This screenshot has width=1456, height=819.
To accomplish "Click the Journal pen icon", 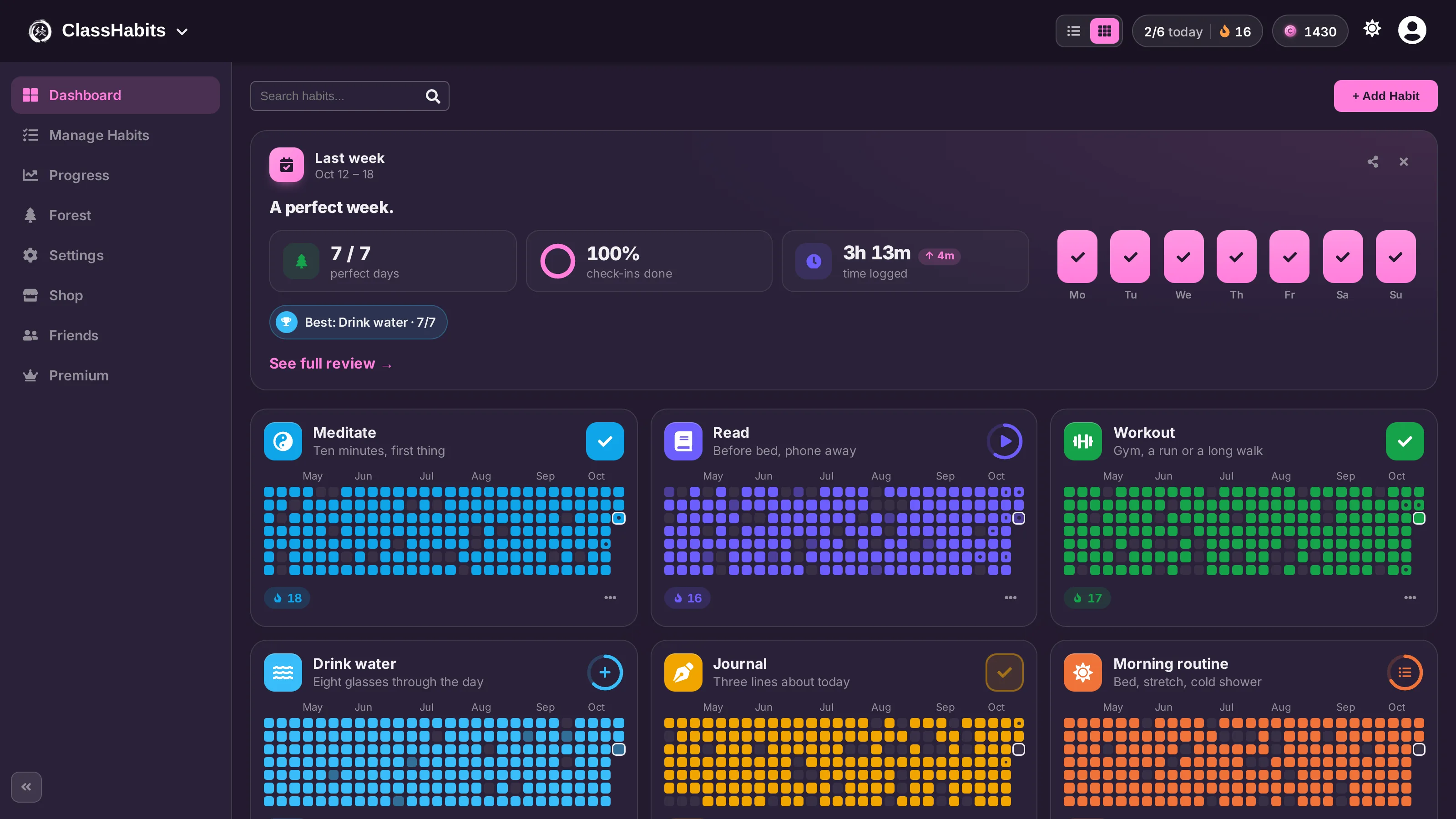I will (683, 672).
